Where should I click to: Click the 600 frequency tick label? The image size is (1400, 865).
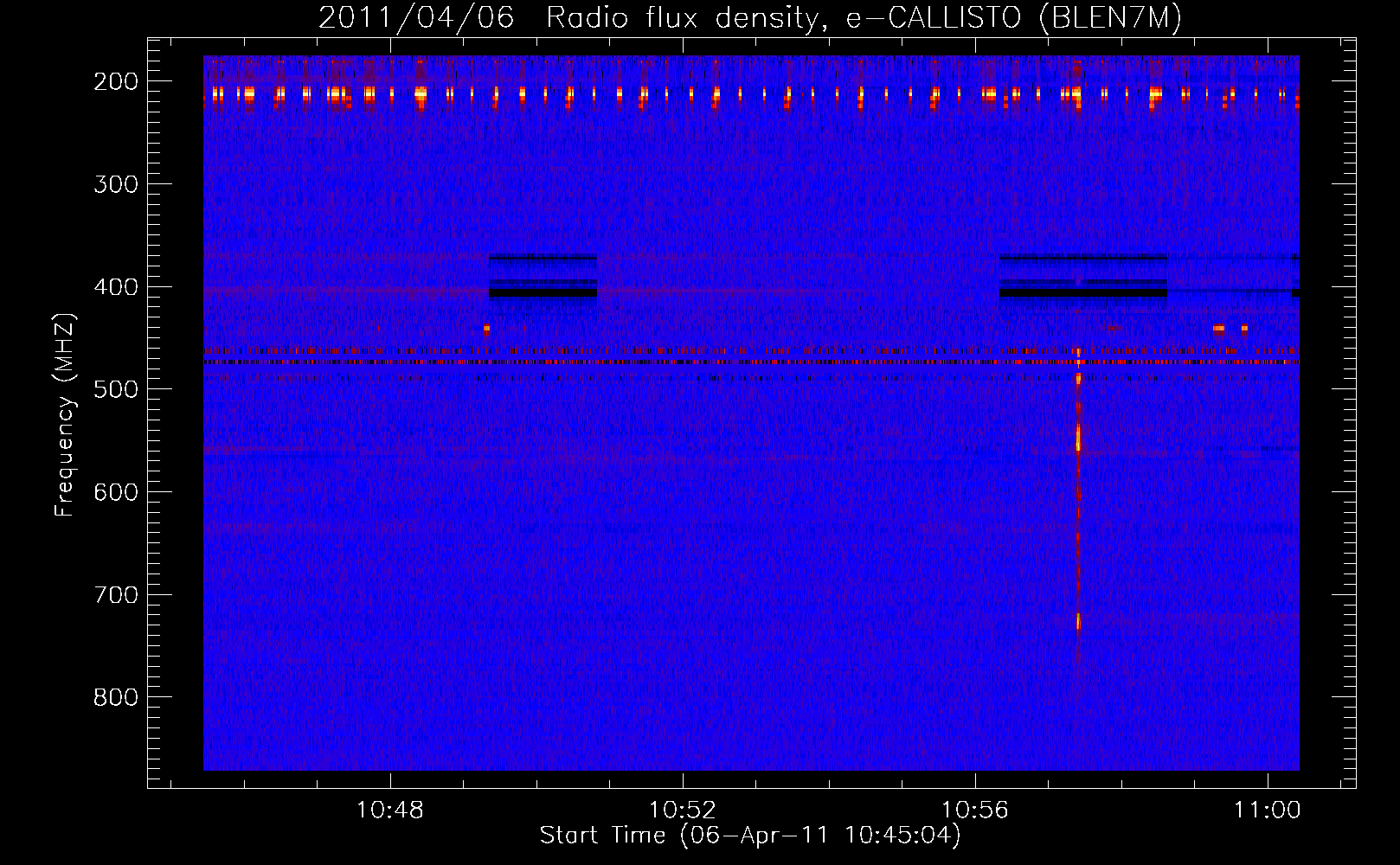115,492
